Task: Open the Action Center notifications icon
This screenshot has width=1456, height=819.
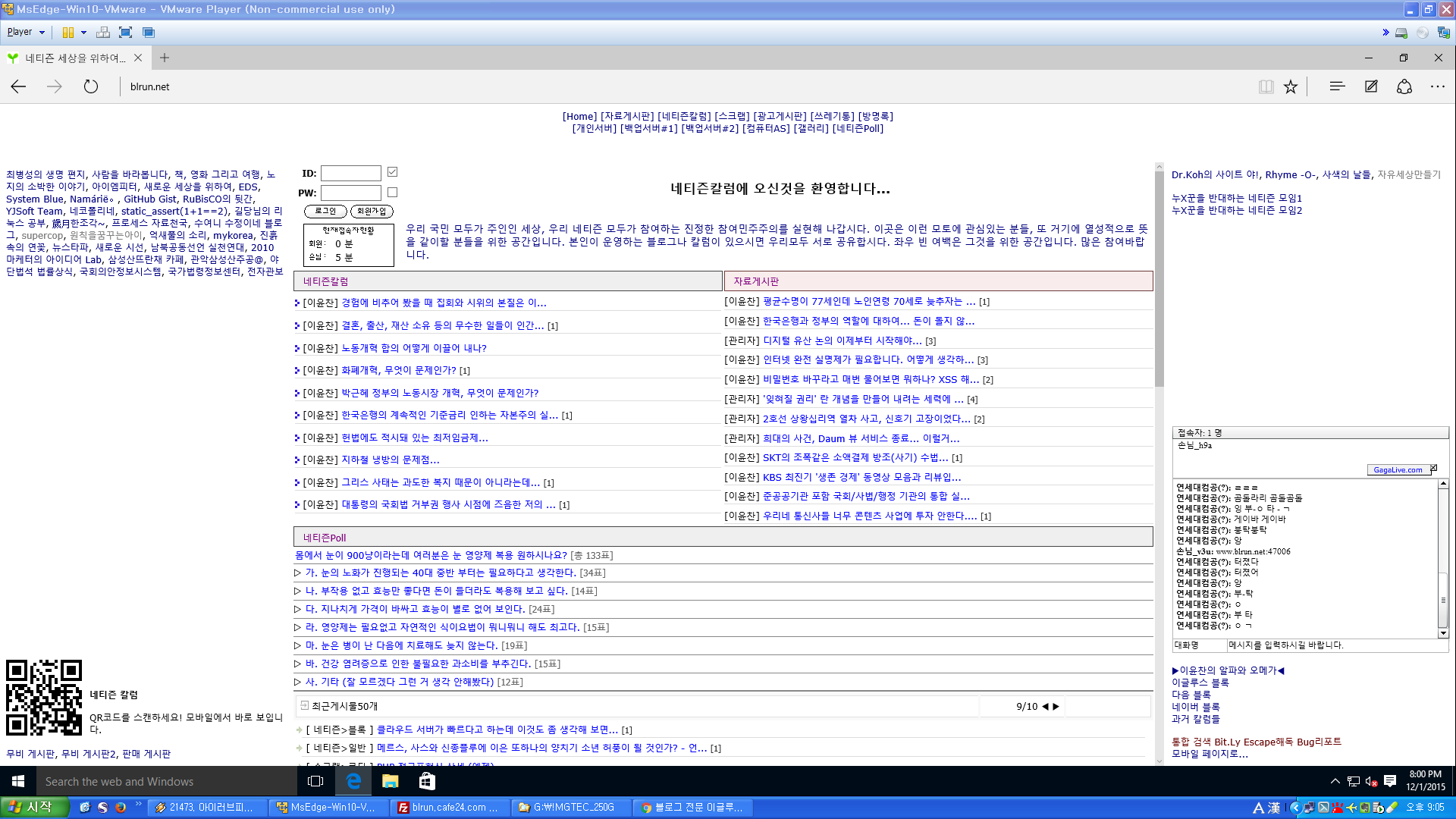Action: pos(1390,781)
